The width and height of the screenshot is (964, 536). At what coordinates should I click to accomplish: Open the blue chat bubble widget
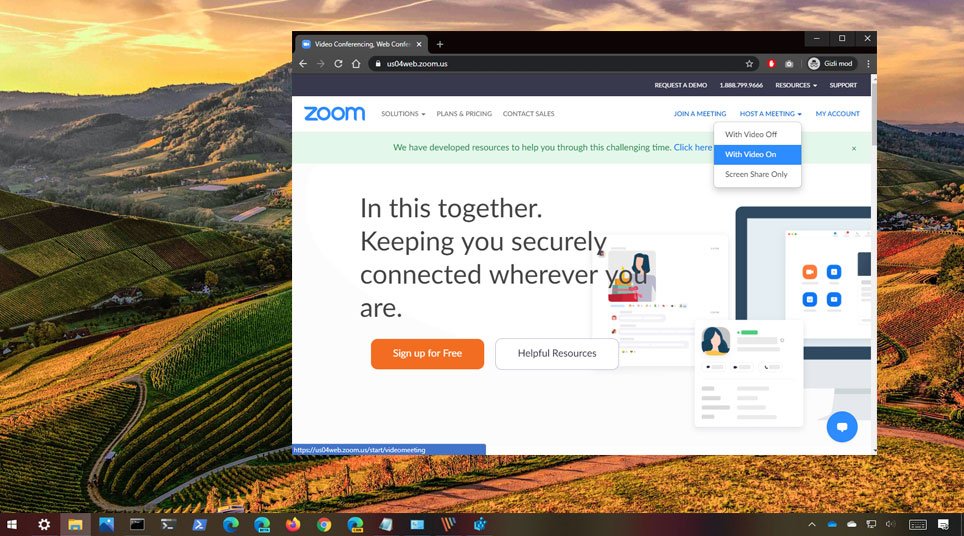click(x=842, y=427)
